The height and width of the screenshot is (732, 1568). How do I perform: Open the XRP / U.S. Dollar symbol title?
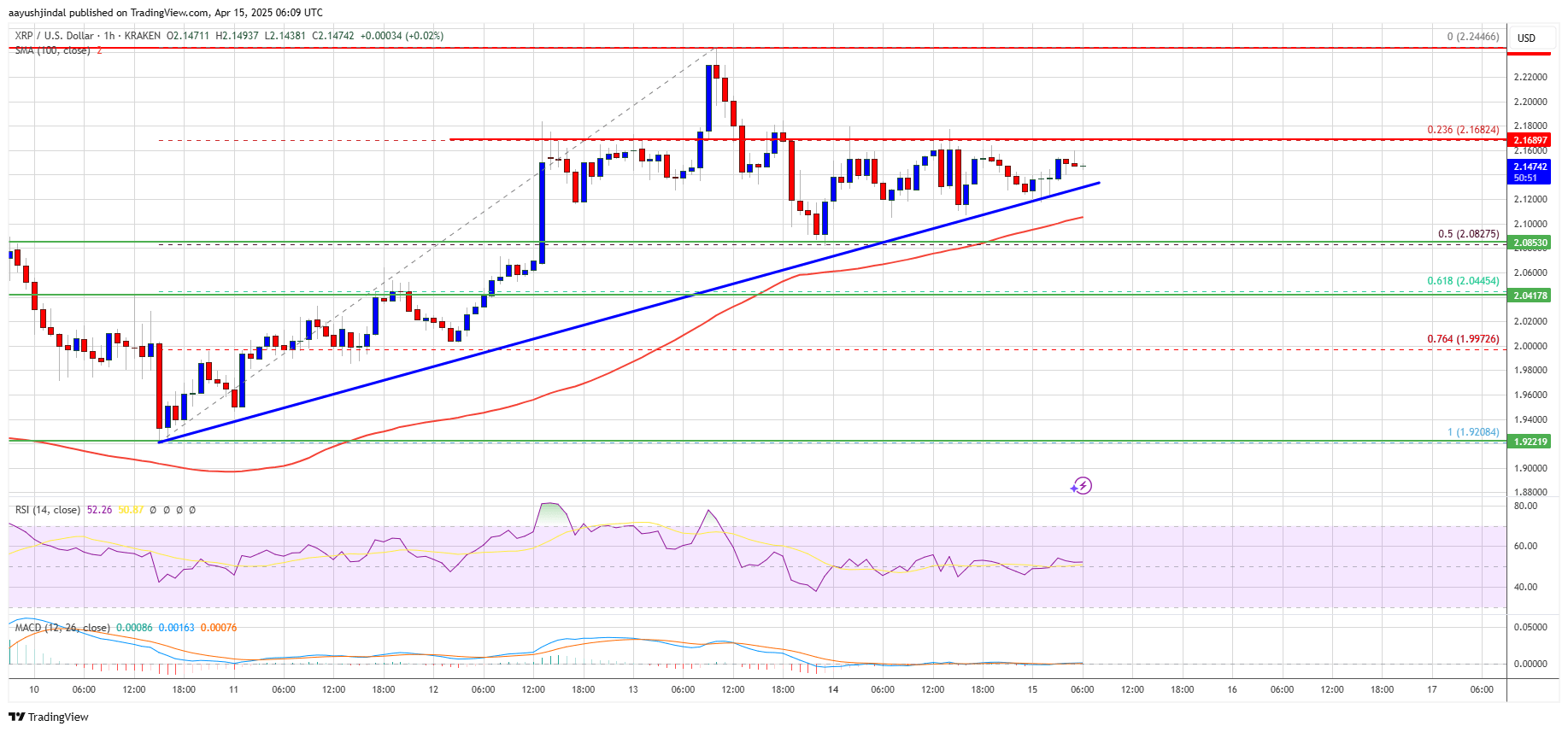tap(54, 36)
